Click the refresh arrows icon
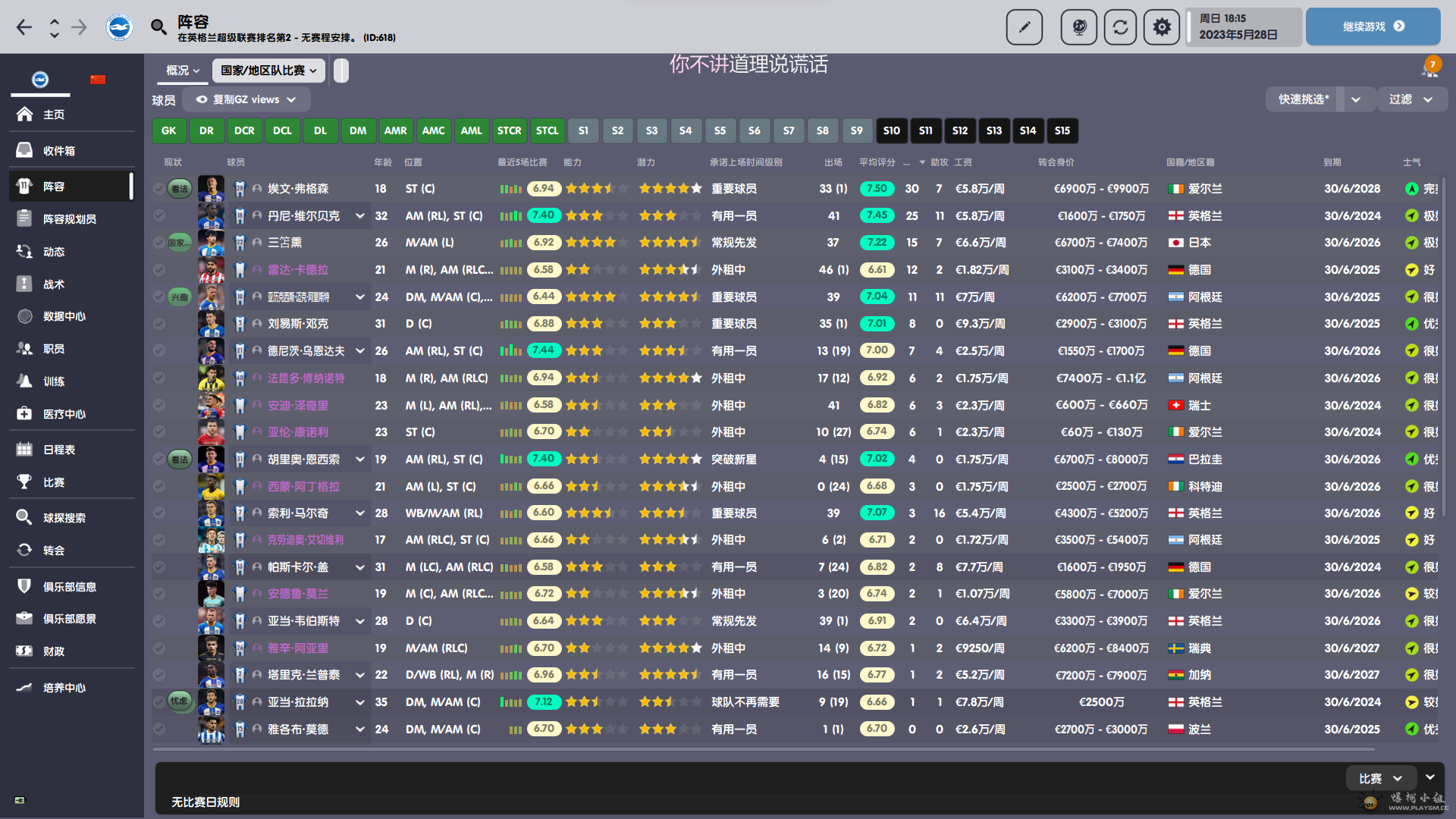 coord(1120,27)
